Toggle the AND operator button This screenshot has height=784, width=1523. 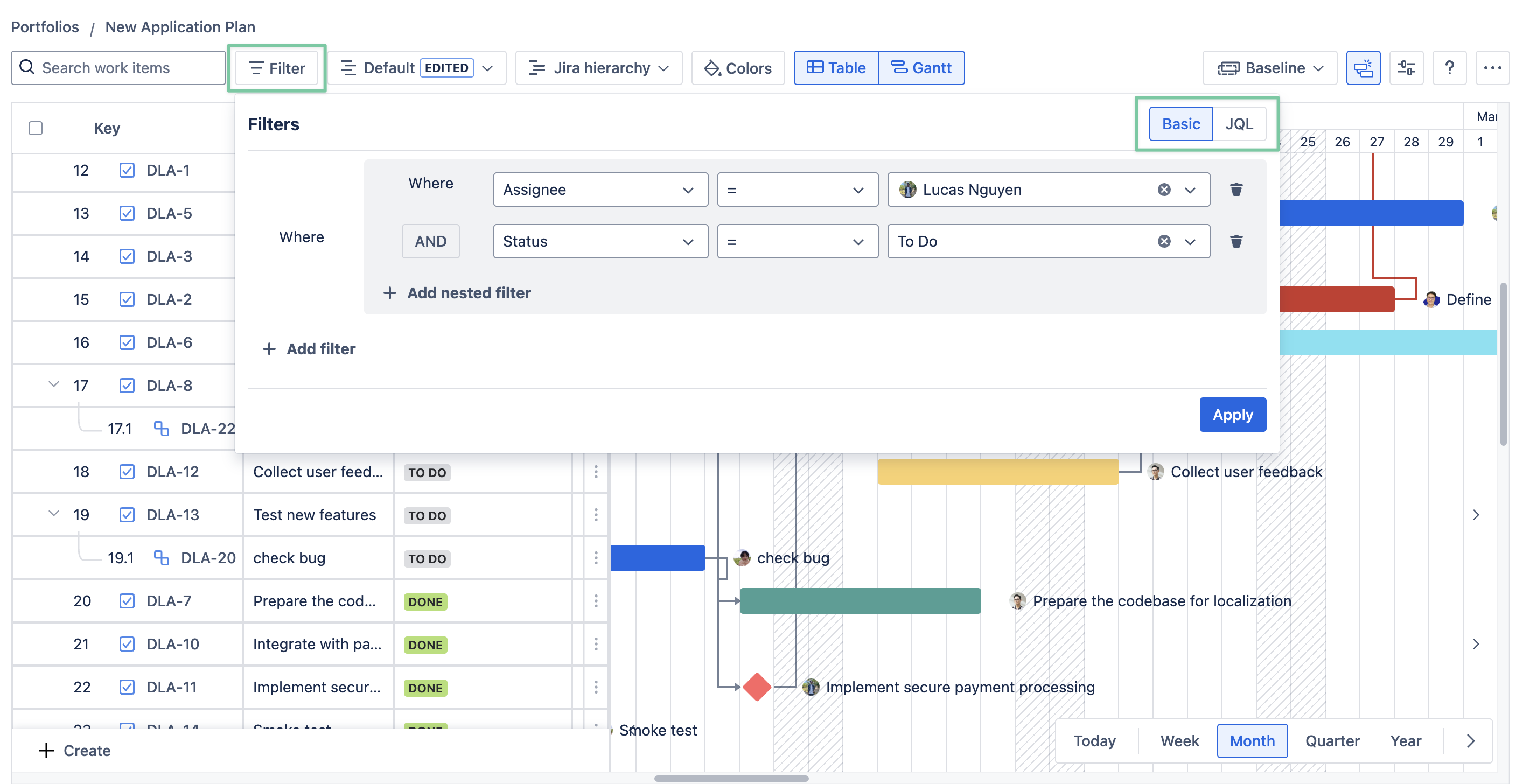430,241
